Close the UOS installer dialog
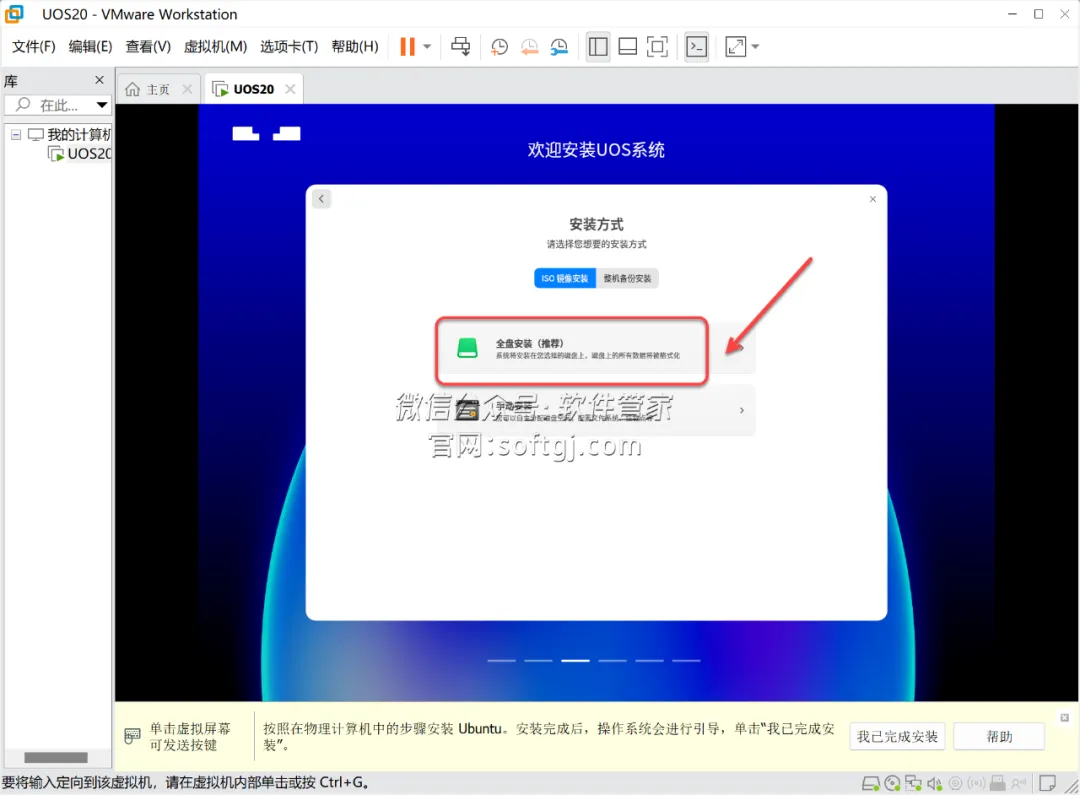Image resolution: width=1080 pixels, height=795 pixels. pyautogui.click(x=873, y=199)
